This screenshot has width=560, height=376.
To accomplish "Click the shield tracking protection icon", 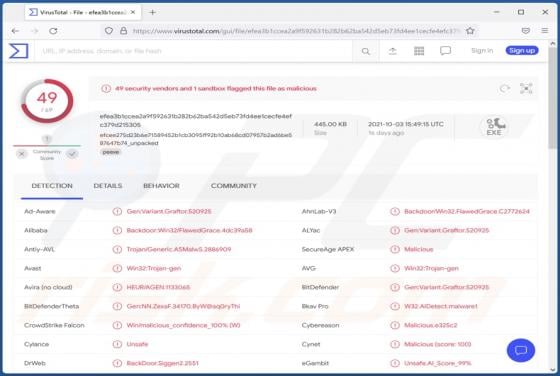I will pyautogui.click(x=109, y=31).
